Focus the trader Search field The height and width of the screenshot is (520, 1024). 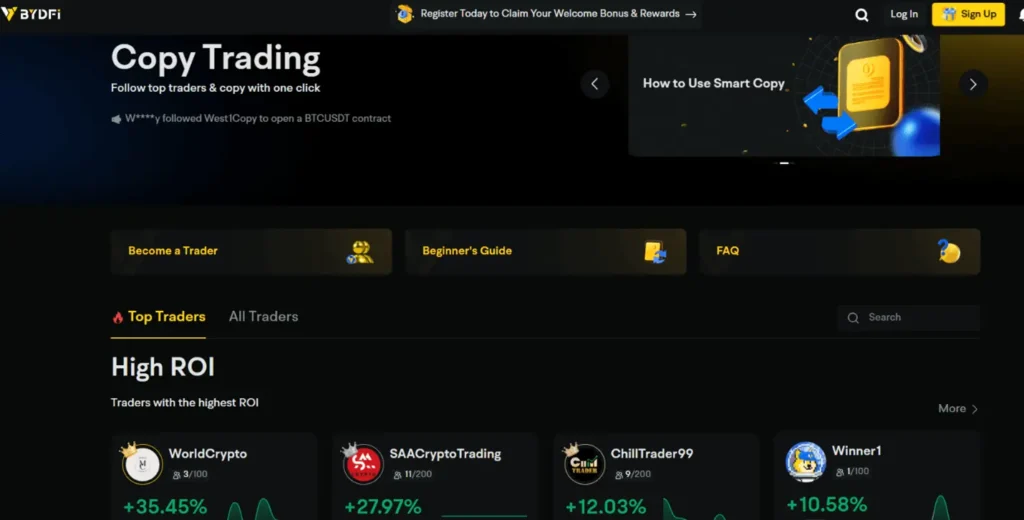908,317
